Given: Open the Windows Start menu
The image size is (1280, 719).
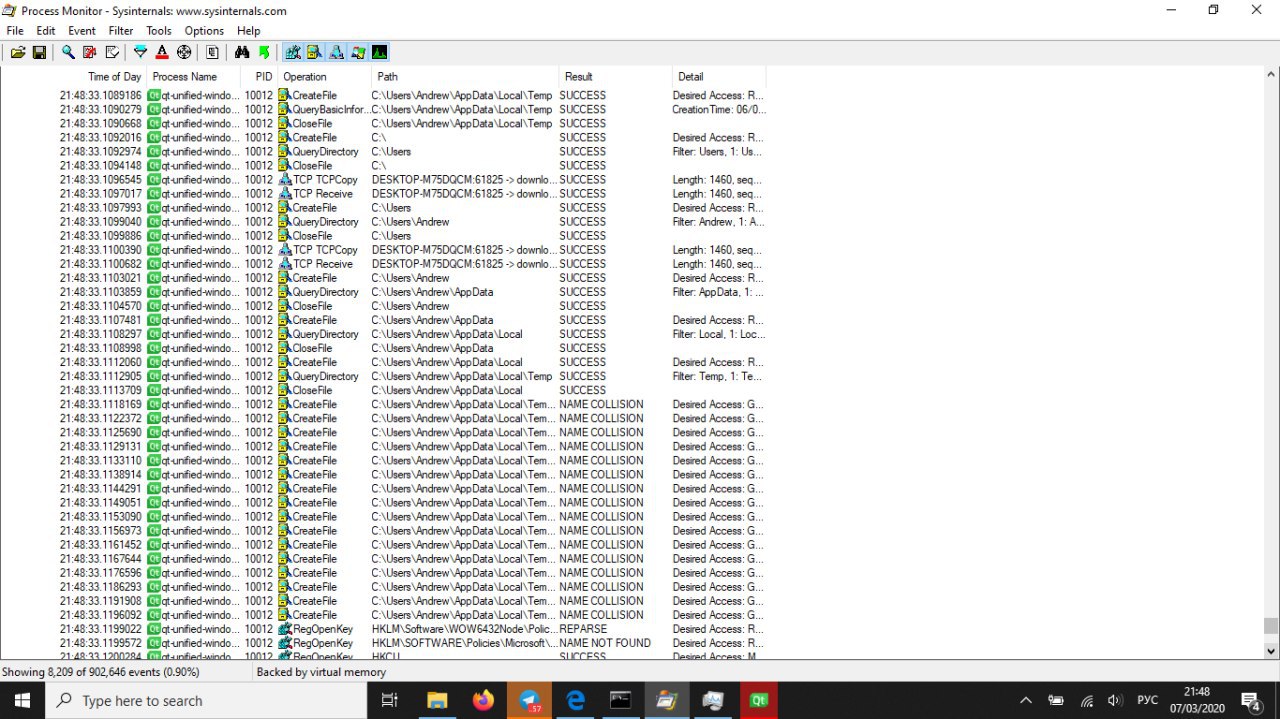Looking at the screenshot, I should click(22, 701).
